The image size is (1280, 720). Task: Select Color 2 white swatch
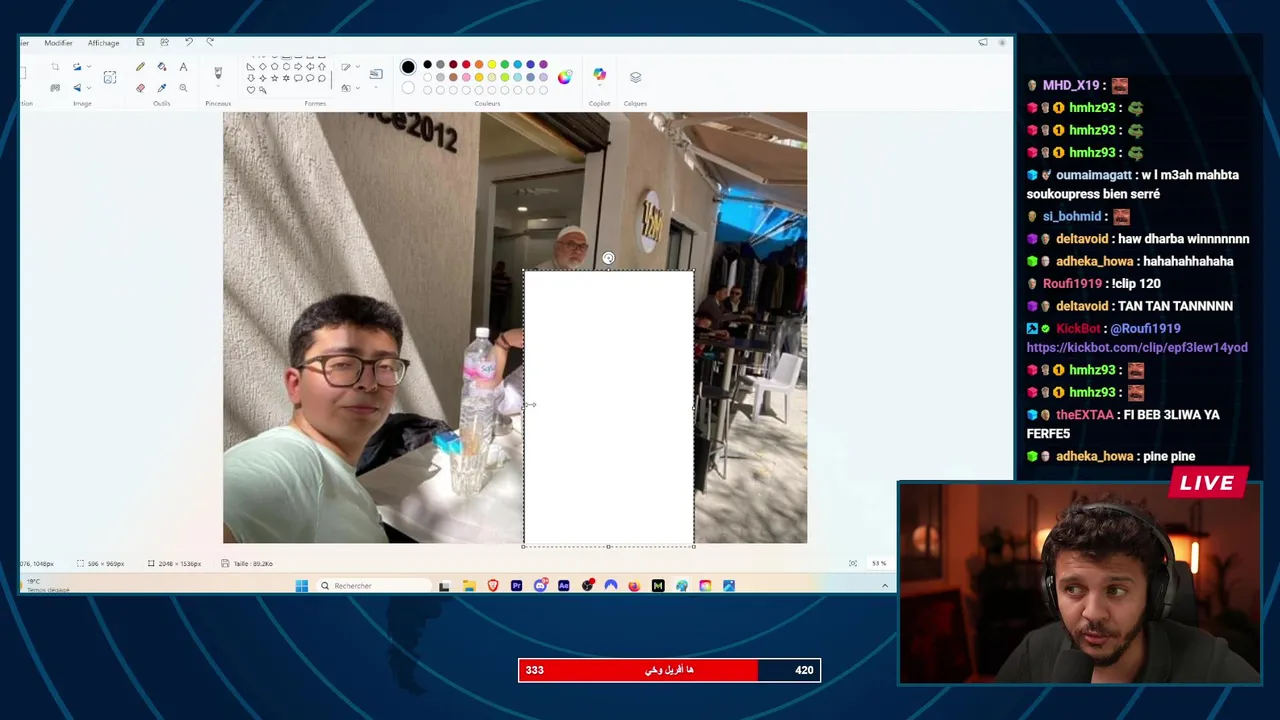point(408,88)
